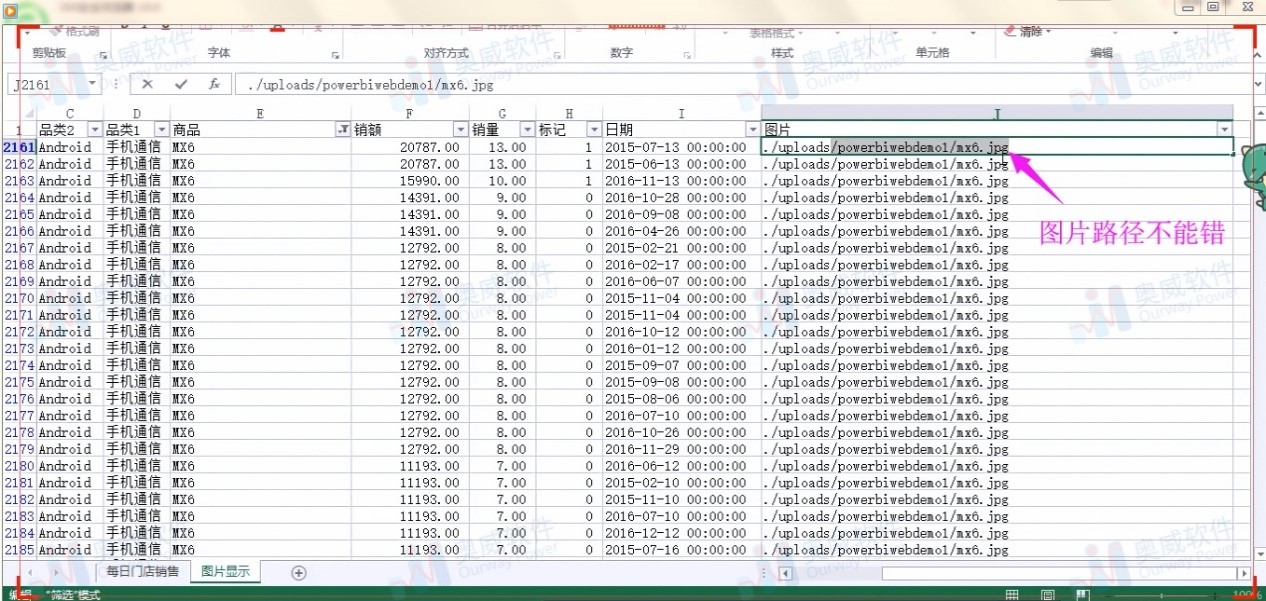The width and height of the screenshot is (1266, 601).
Task: Switch to the 每日门店销售 sheet tab
Action: point(143,572)
